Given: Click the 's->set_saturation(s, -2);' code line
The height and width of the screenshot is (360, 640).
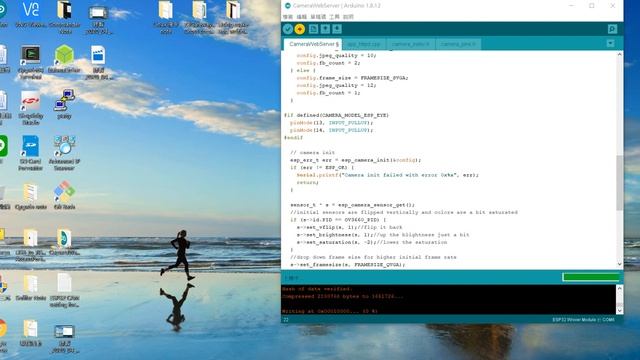Looking at the screenshot, I should (371, 242).
